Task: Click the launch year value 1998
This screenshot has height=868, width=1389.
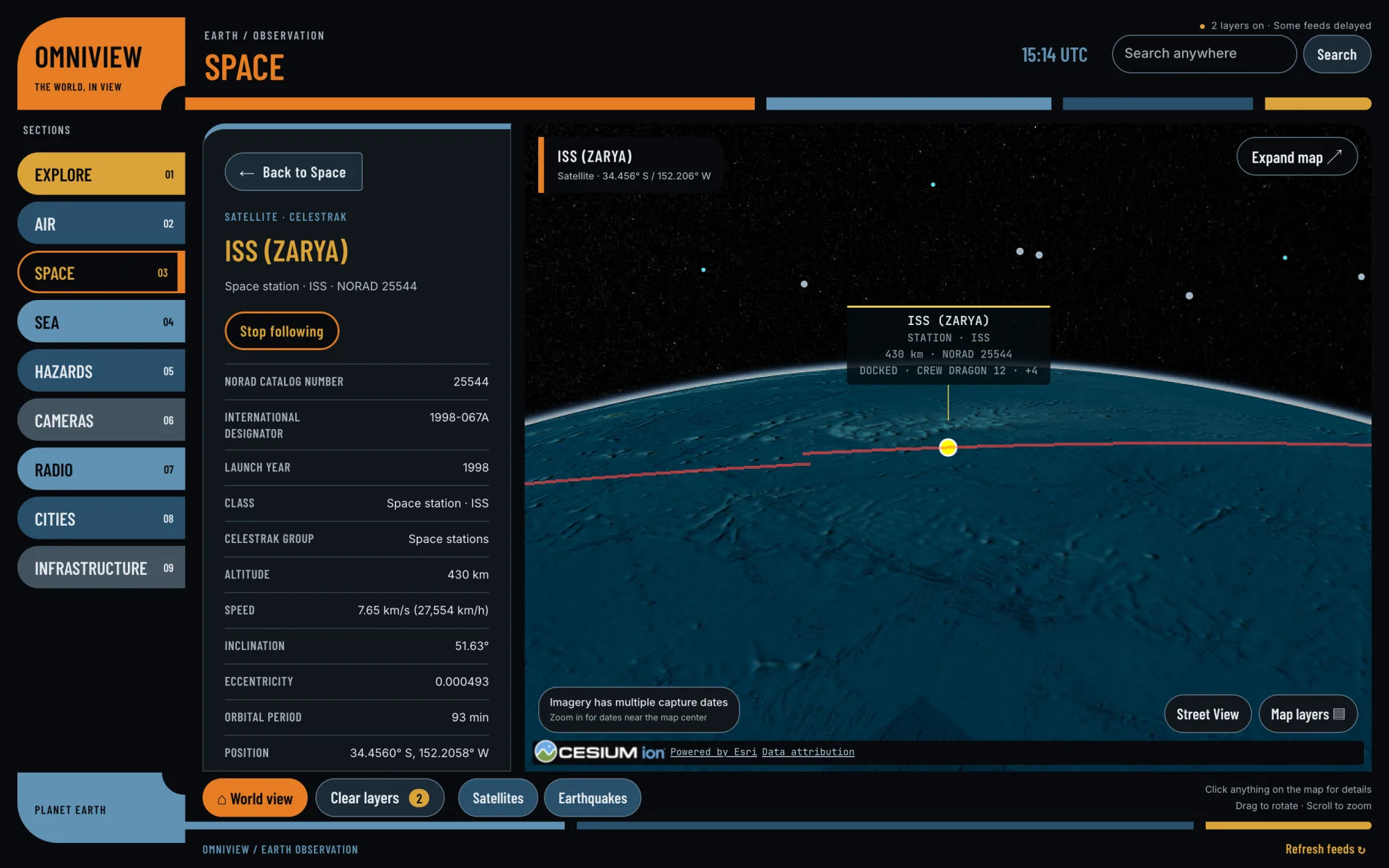Action: coord(476,468)
